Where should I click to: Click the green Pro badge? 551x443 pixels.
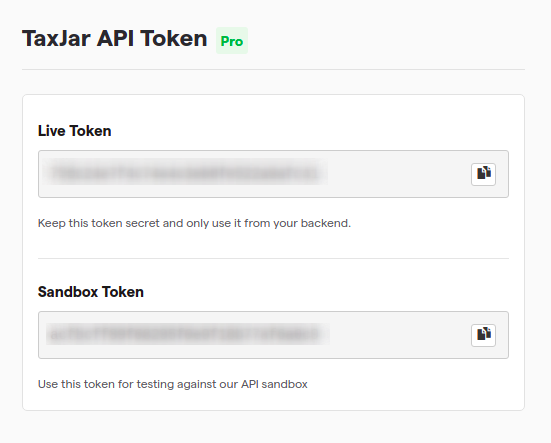pyautogui.click(x=232, y=41)
